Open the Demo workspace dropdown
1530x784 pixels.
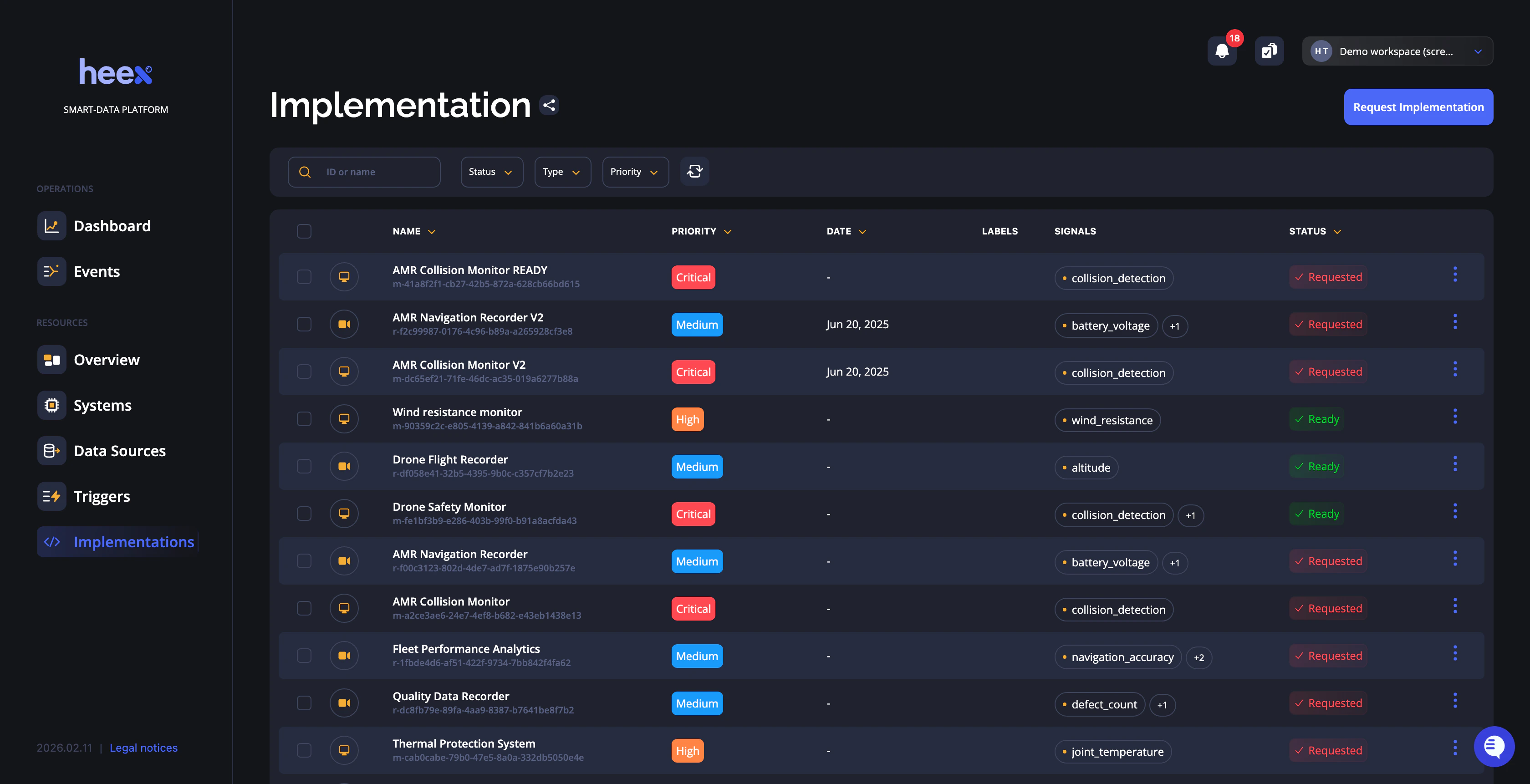(1397, 51)
